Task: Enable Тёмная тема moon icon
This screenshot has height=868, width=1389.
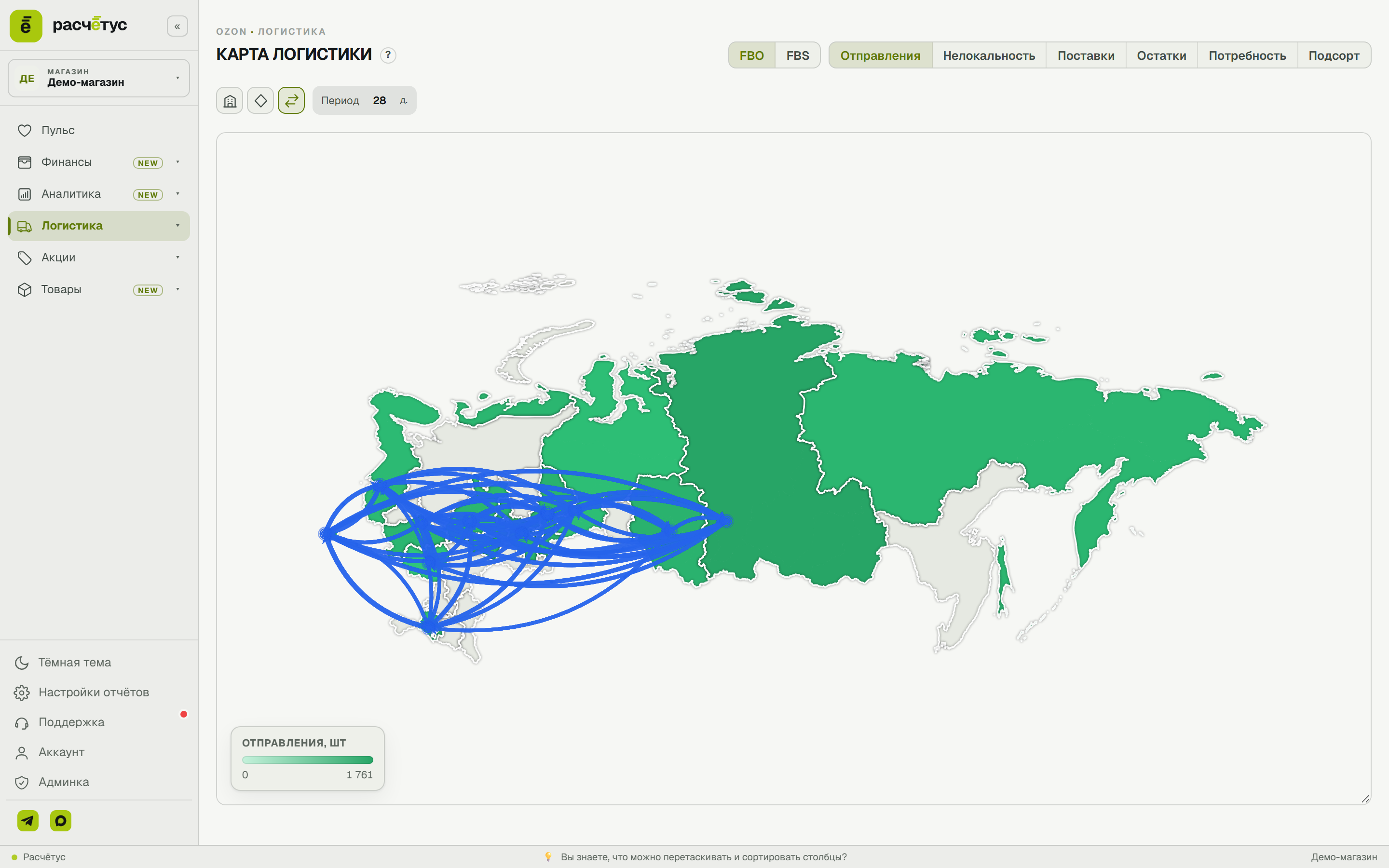Action: (x=22, y=663)
